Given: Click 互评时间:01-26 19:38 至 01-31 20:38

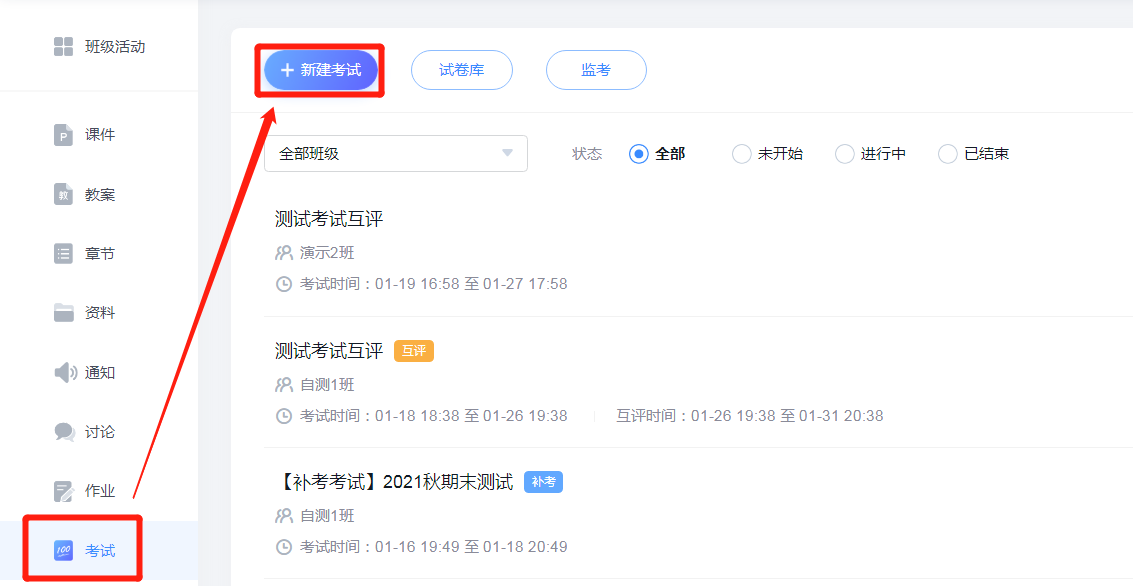Looking at the screenshot, I should click(x=749, y=415).
